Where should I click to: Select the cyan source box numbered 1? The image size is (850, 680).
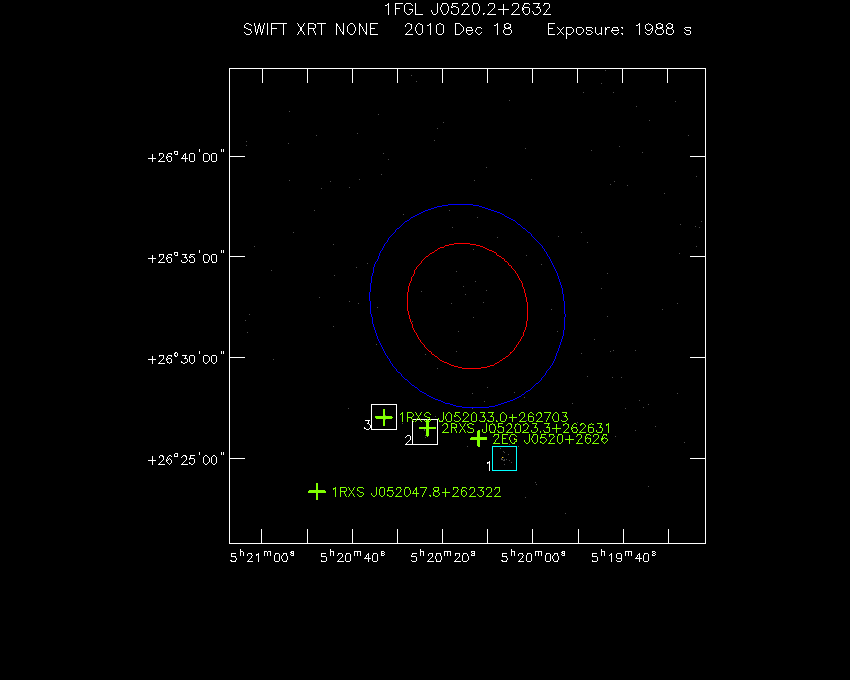tap(504, 459)
